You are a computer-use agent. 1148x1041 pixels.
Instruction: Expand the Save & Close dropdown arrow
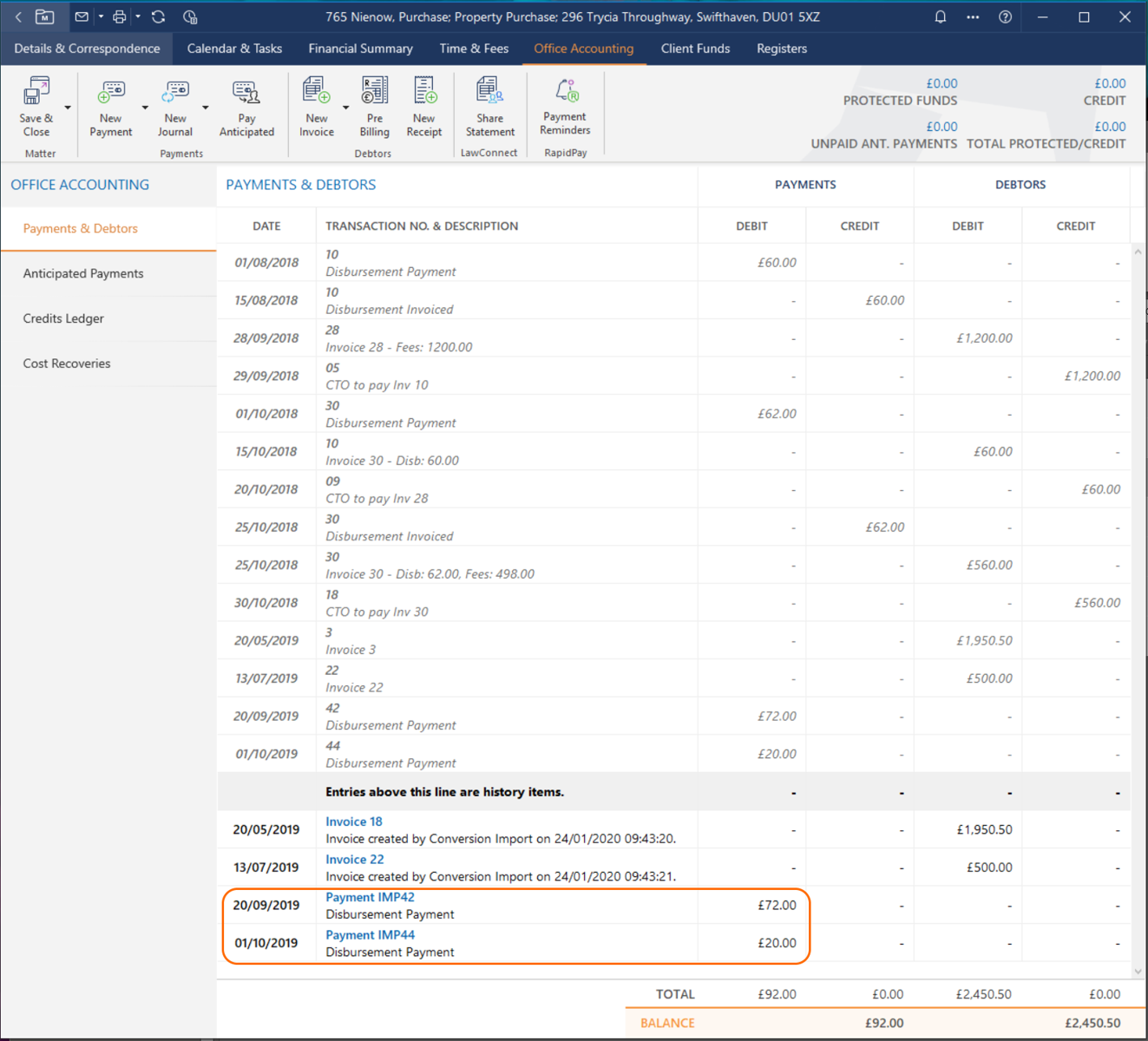pyautogui.click(x=68, y=108)
